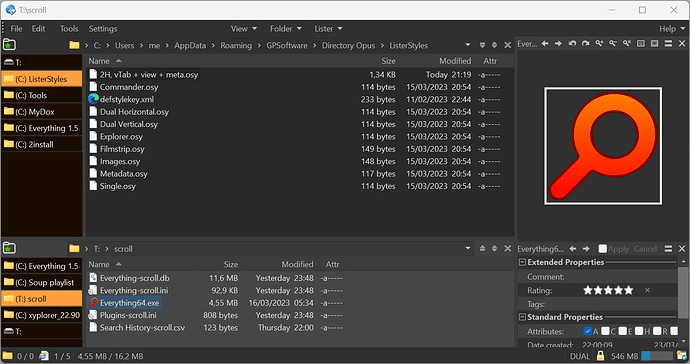The height and width of the screenshot is (364, 690).
Task: Click the yellow folder icon in bottom path bar
Action: click(74, 248)
